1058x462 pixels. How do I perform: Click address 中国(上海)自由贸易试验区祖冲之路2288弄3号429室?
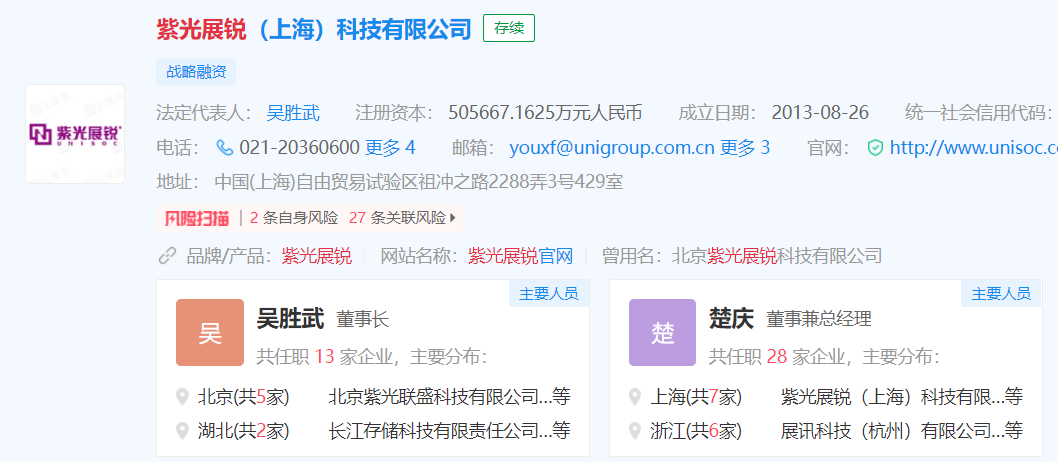418,181
